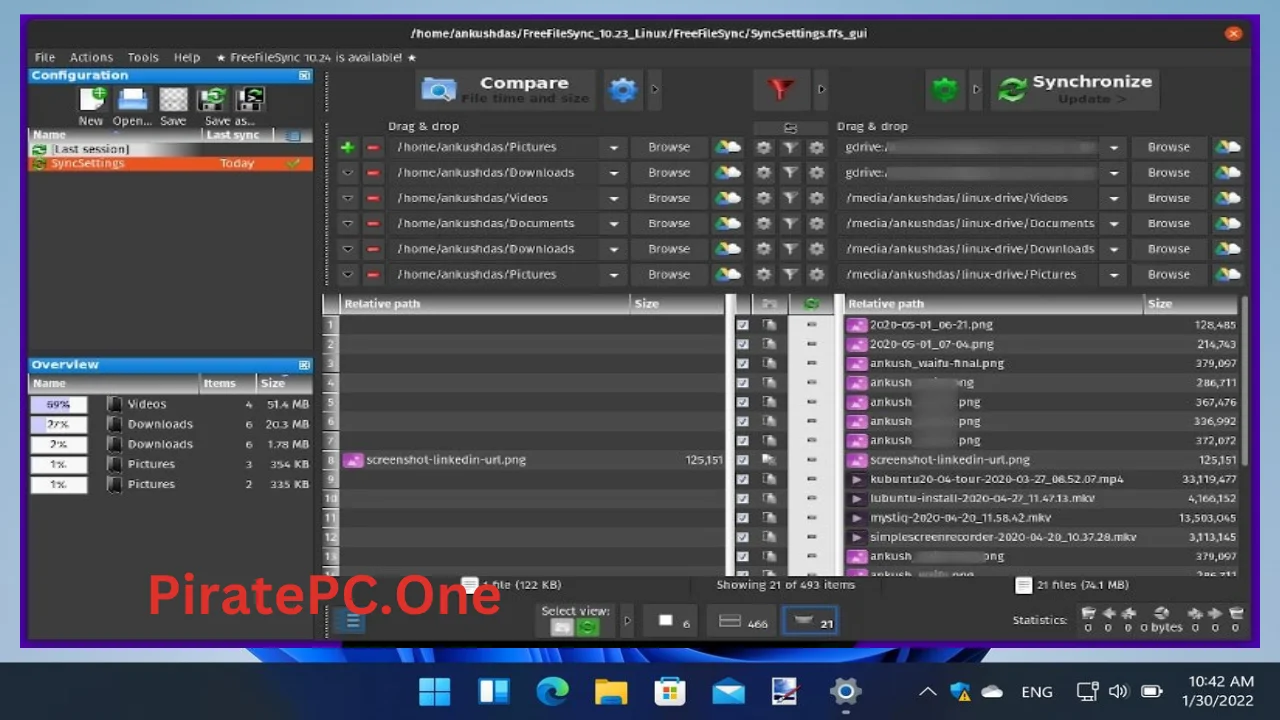Browse for right folder linux-drive/Videos
1280x720 pixels.
click(x=1168, y=198)
